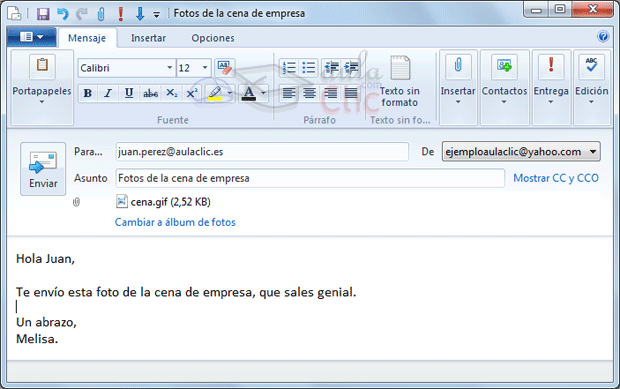Image resolution: width=620 pixels, height=389 pixels.
Task: Click the 'Hola Juan,' greeting line
Action: (45, 259)
